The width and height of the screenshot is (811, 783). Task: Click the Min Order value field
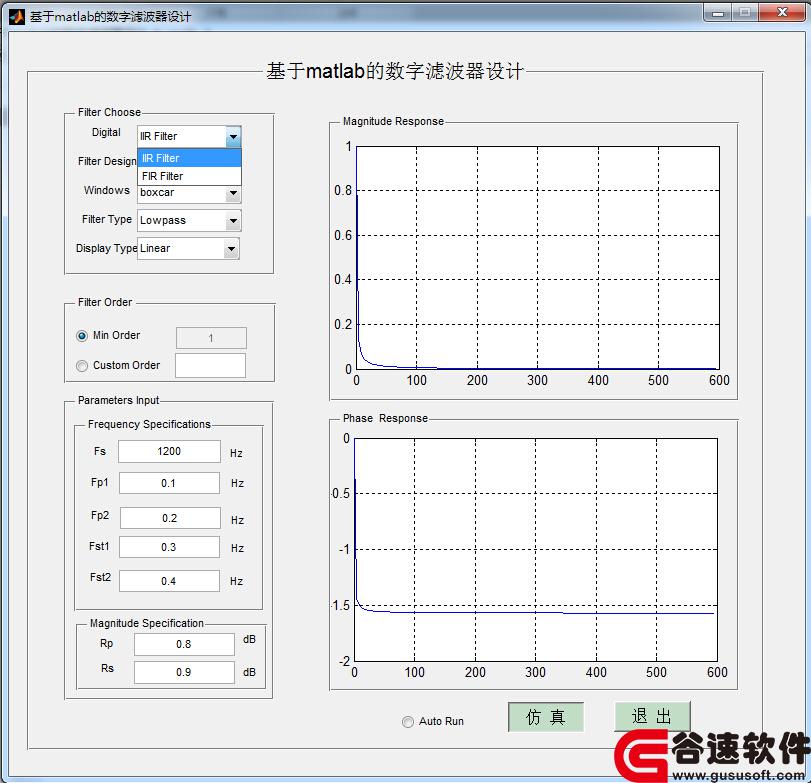coord(211,338)
